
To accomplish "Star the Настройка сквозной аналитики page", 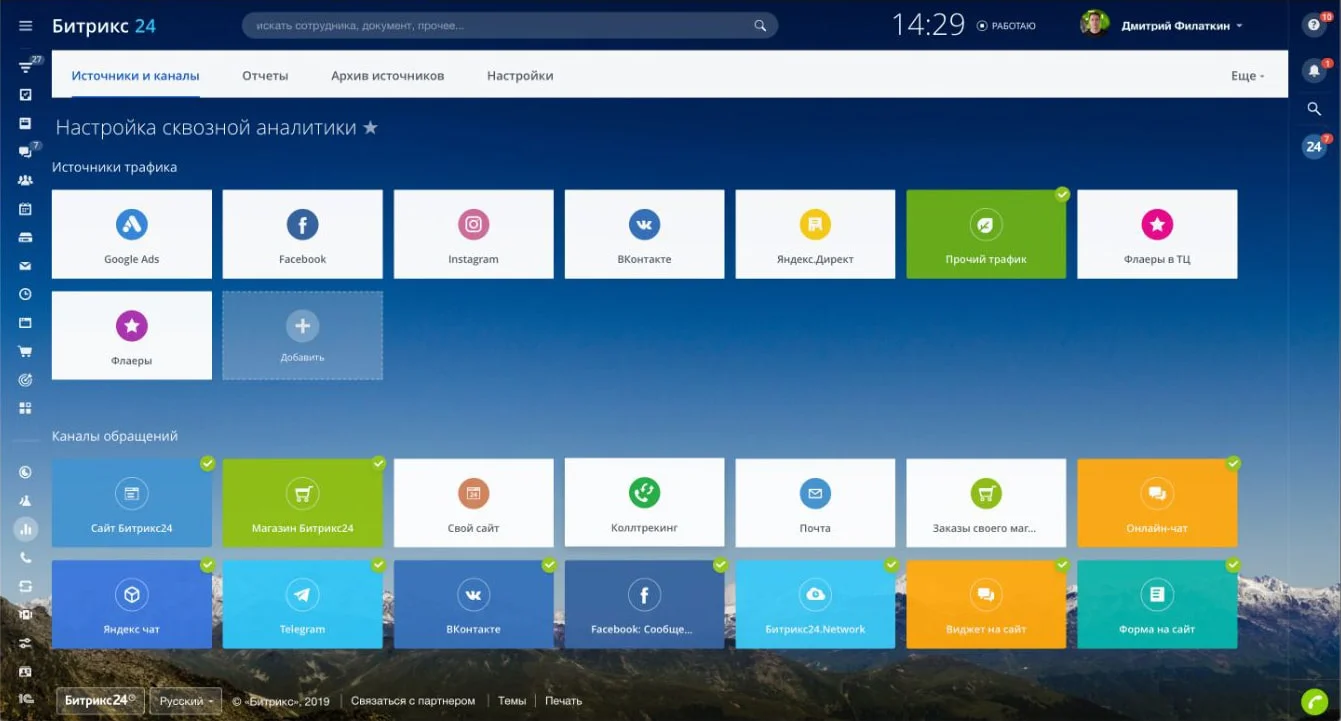I will (x=370, y=128).
